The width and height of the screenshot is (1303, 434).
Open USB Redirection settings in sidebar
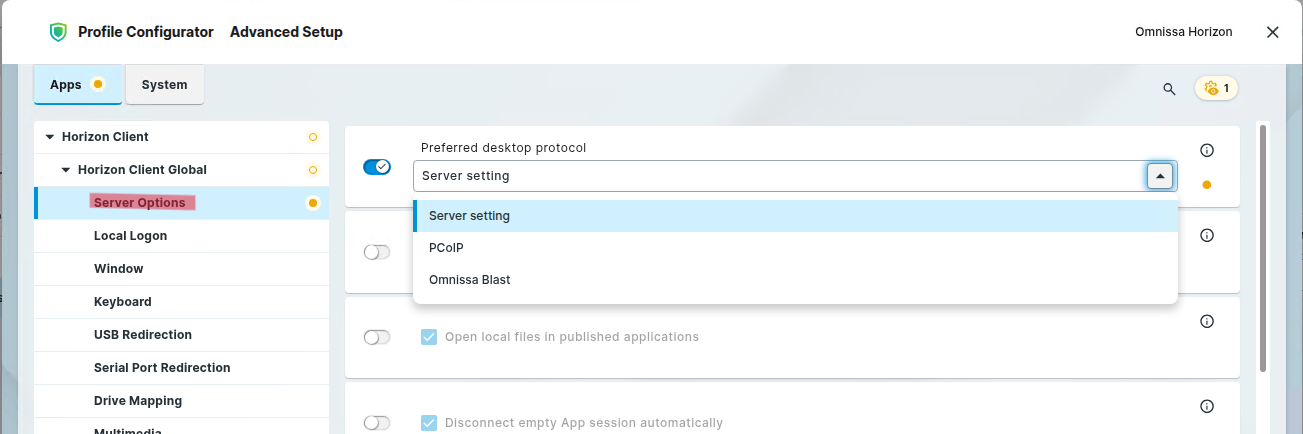click(142, 335)
